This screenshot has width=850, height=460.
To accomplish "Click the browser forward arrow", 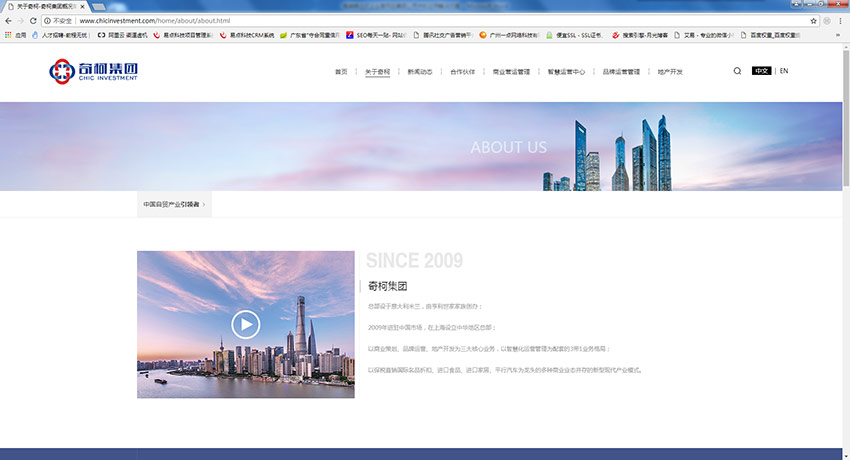I will click(21, 21).
